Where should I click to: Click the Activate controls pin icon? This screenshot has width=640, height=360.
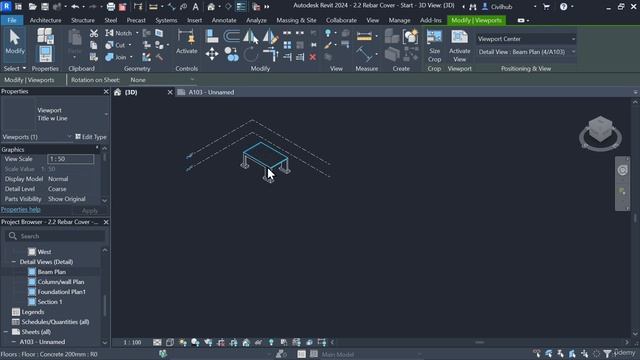[187, 42]
